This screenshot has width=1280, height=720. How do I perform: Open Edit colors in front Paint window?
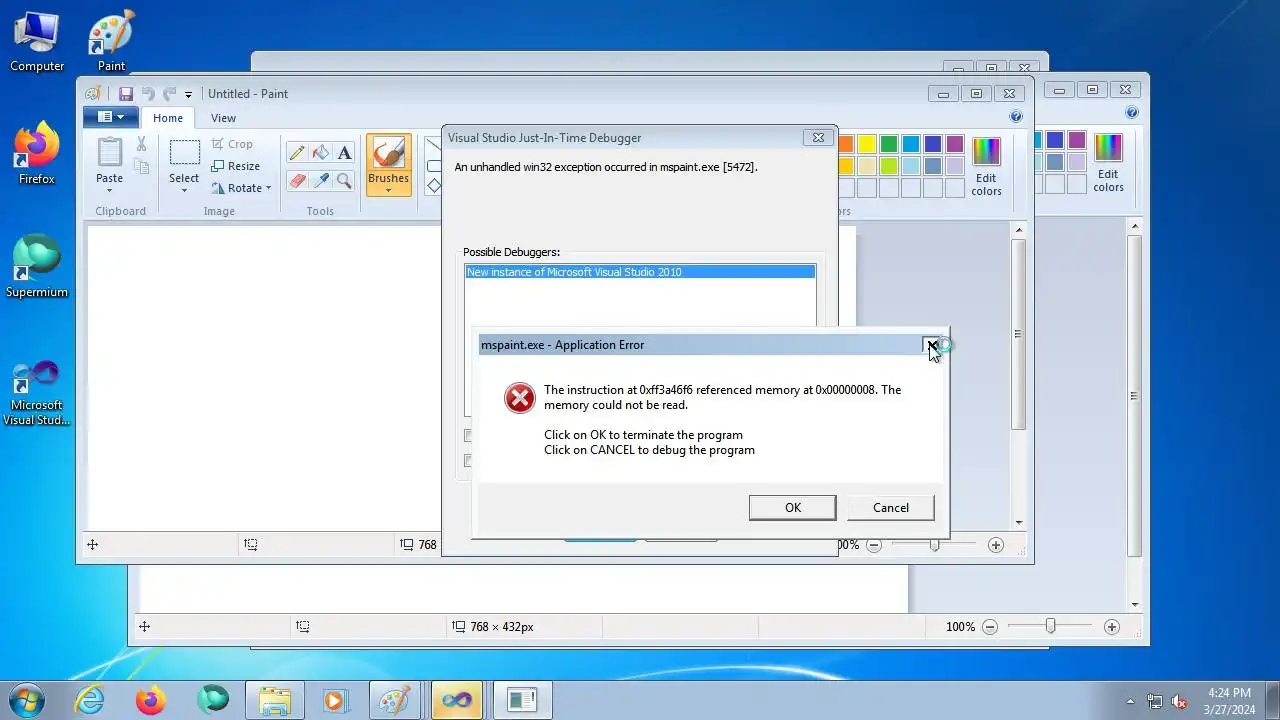click(986, 166)
